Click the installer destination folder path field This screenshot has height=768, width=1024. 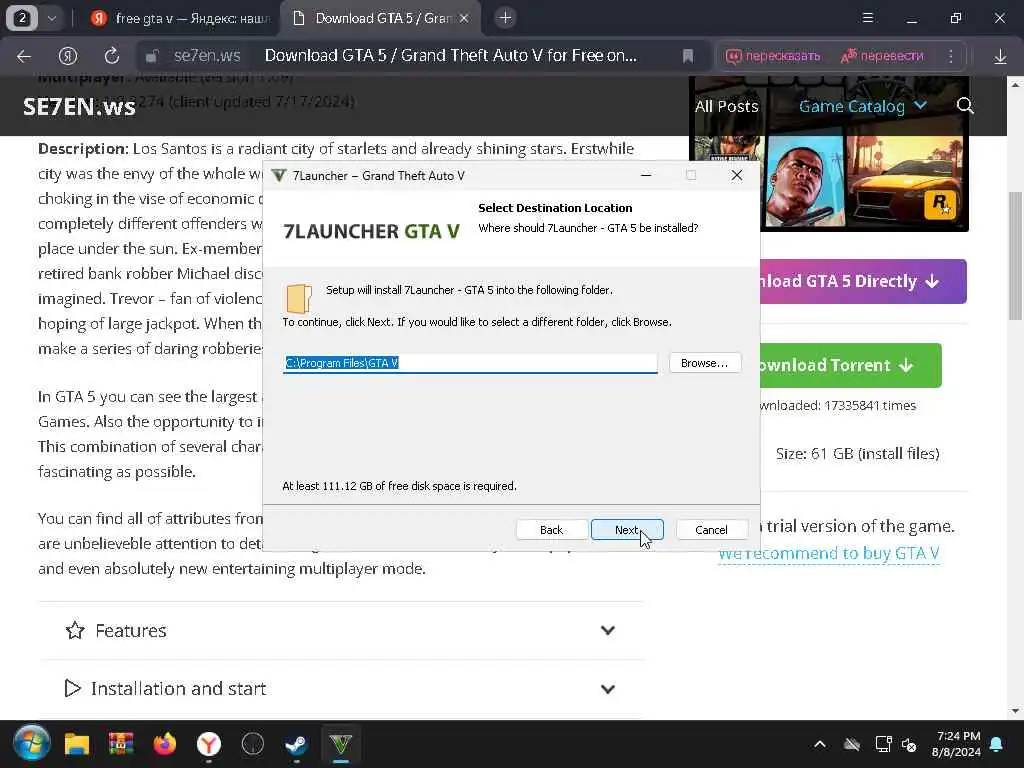[470, 363]
